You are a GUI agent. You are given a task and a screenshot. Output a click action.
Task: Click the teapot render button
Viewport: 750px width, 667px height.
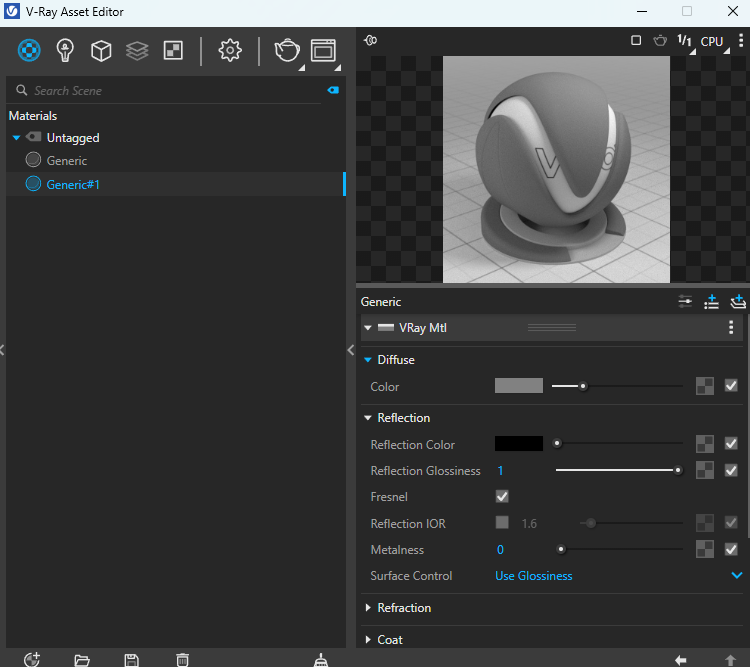click(286, 50)
